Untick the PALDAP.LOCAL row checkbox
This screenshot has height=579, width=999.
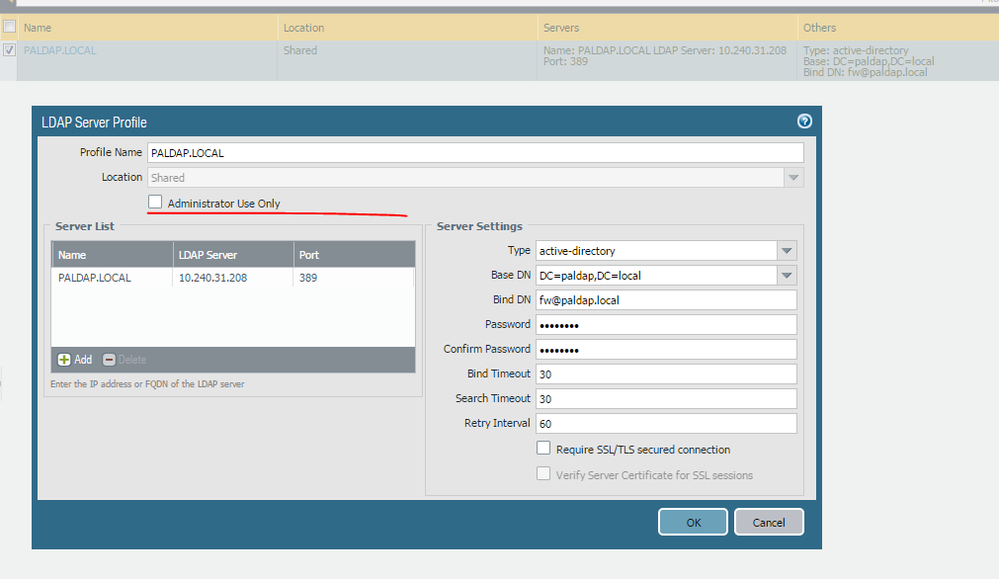pos(9,50)
